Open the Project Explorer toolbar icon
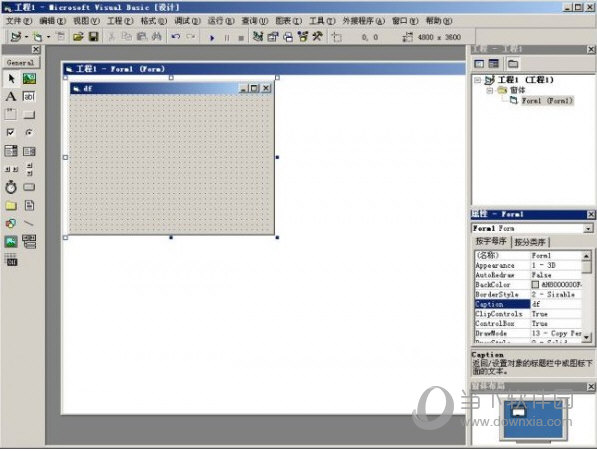This screenshot has height=451, width=597. point(258,37)
